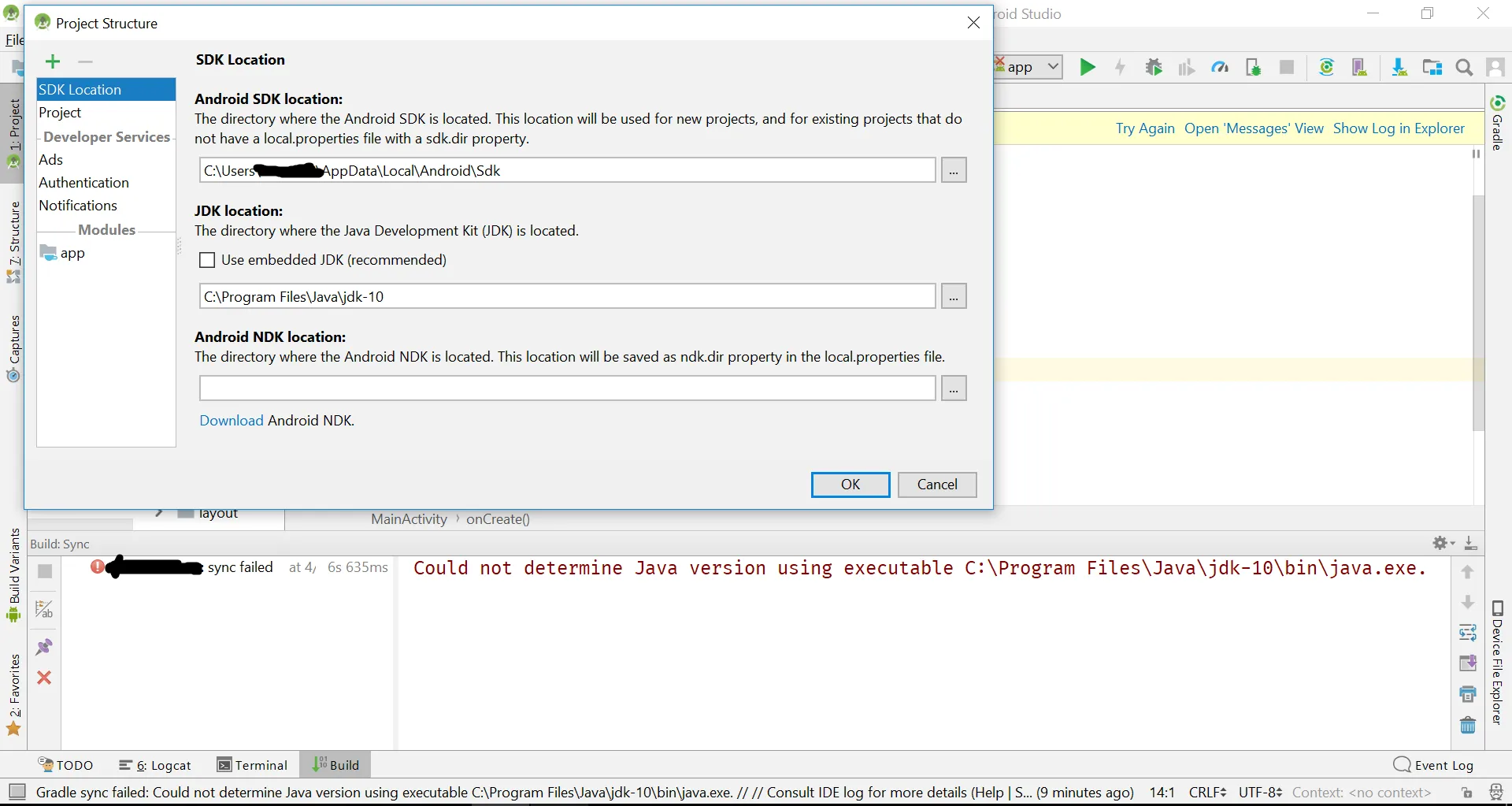Select the sync failed row in Build tree
Screen dimensions: 1512x806
[x=228, y=567]
